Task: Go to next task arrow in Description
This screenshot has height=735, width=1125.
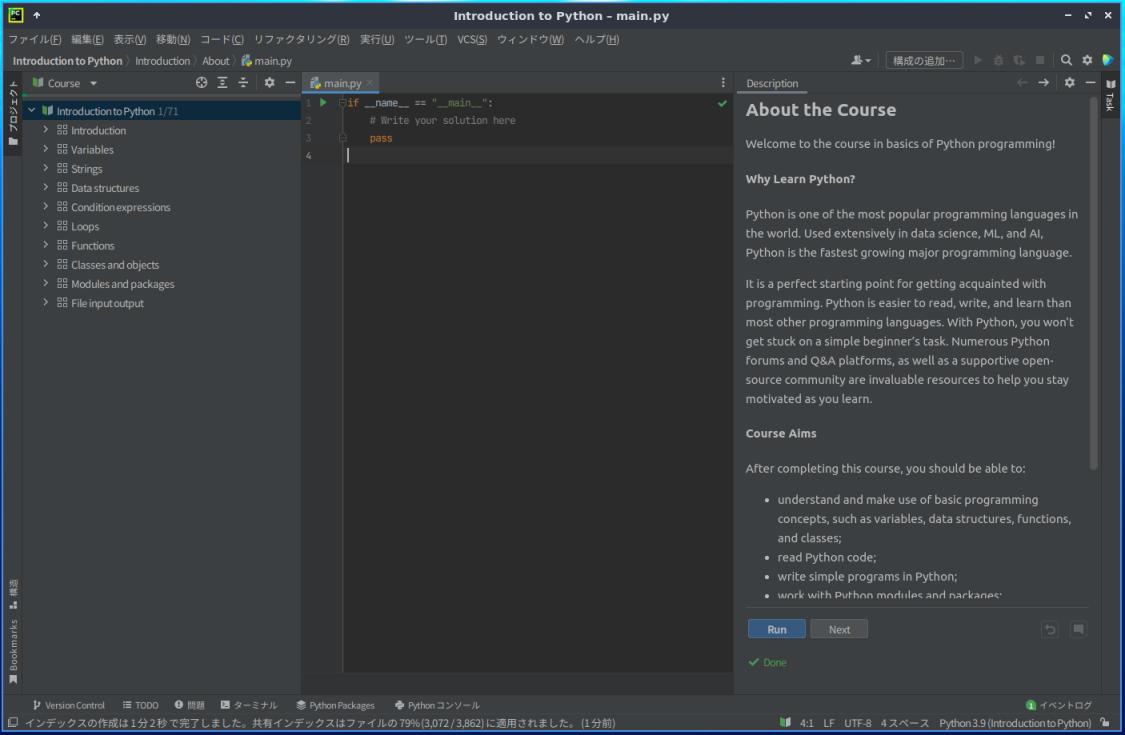Action: click(1043, 83)
